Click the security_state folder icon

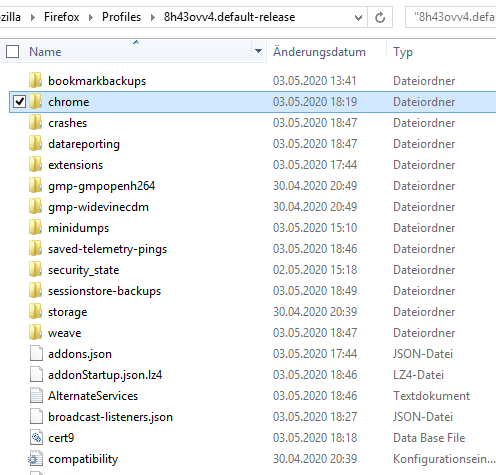click(x=35, y=269)
